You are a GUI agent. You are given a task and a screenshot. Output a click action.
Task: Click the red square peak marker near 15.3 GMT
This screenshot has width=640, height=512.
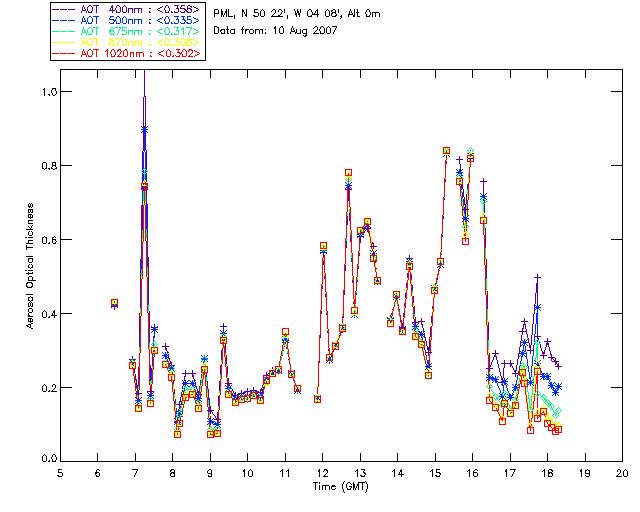coord(447,151)
